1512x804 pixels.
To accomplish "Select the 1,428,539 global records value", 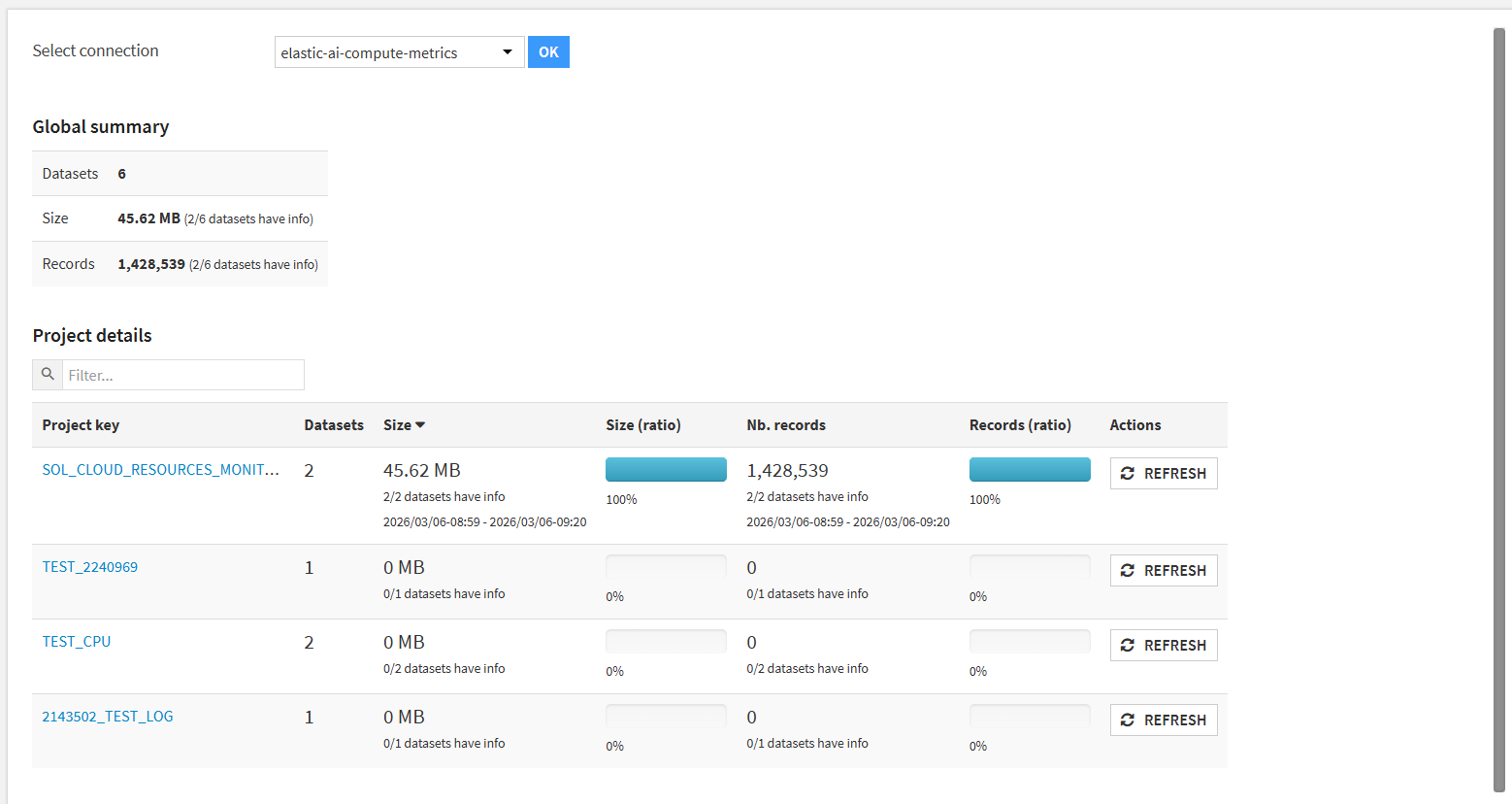I will point(151,264).
